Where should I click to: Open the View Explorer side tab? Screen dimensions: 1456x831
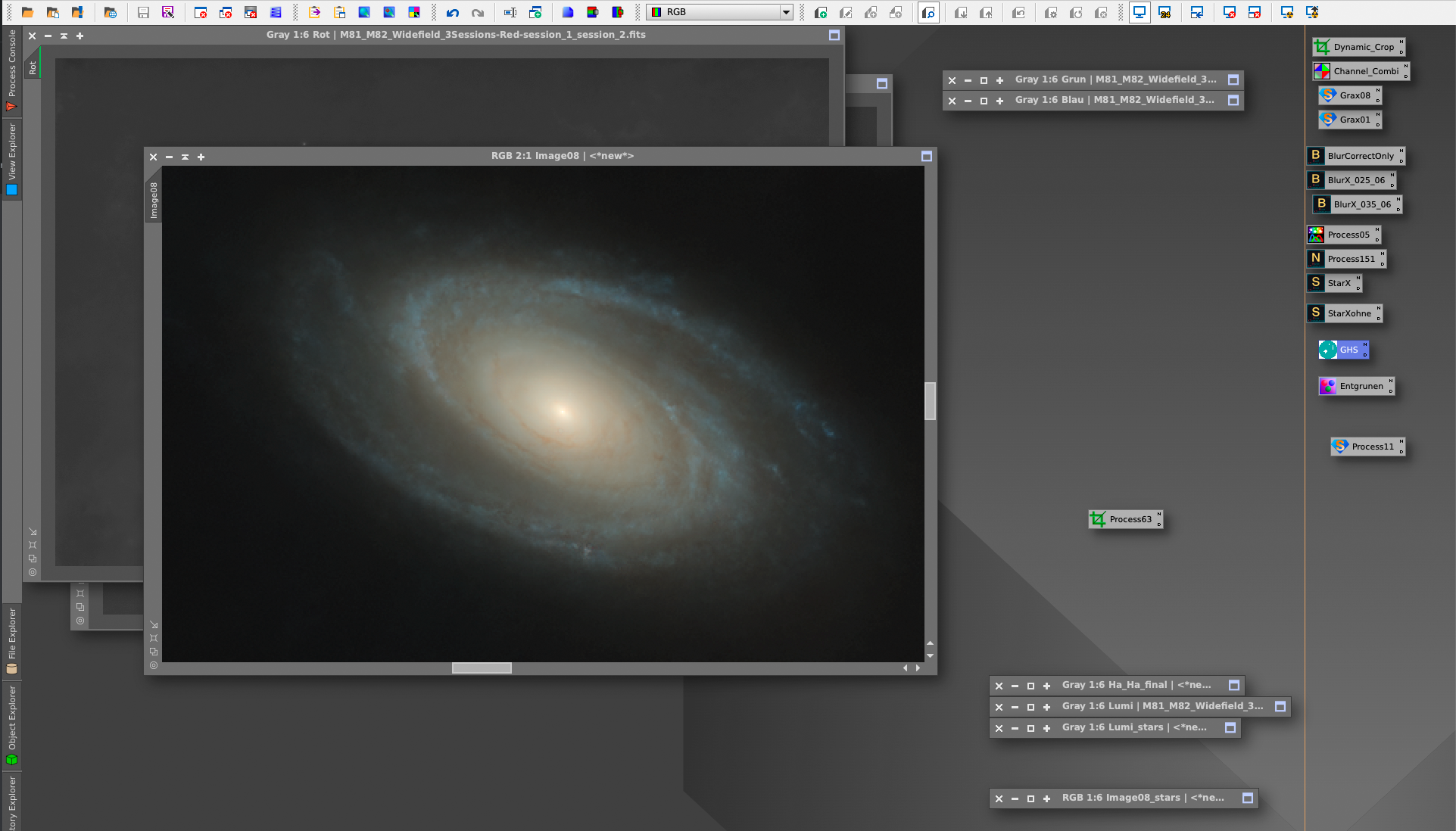click(x=11, y=159)
